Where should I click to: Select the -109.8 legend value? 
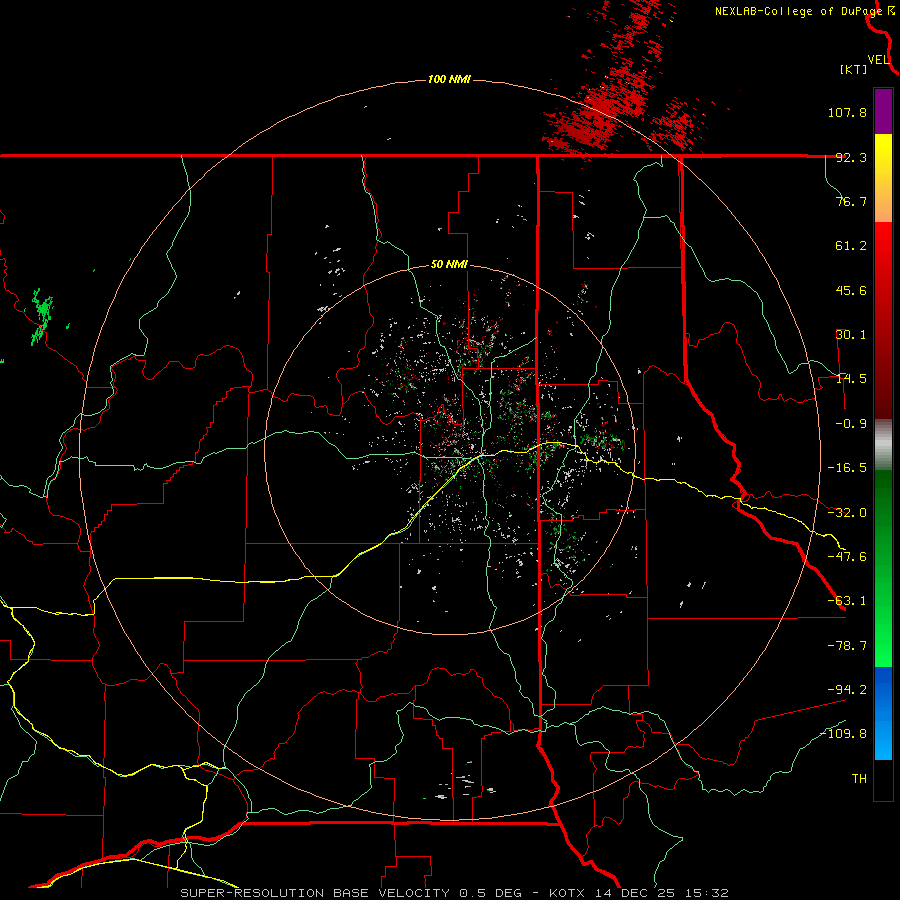844,734
